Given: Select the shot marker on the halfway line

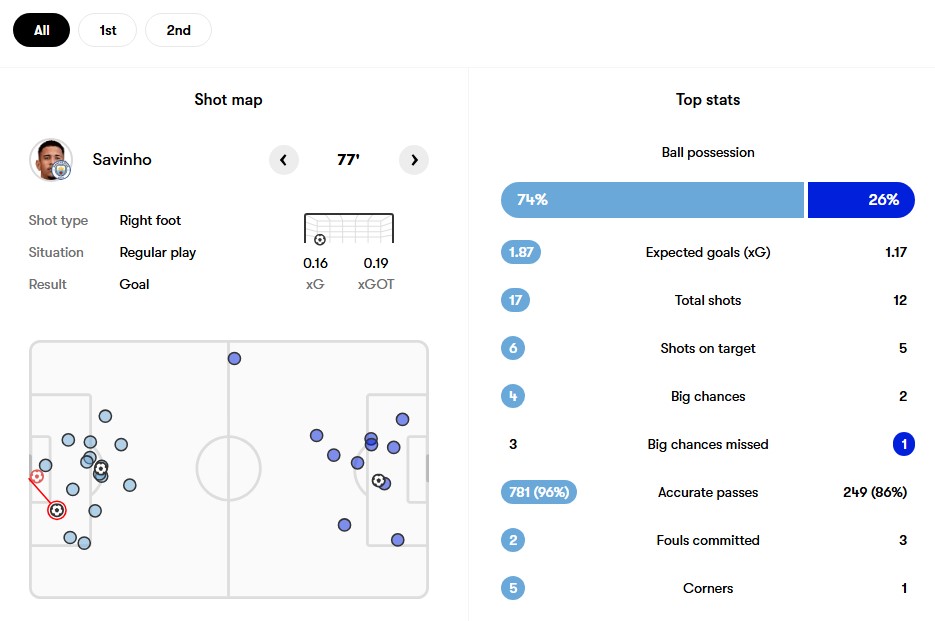Looking at the screenshot, I should [234, 359].
